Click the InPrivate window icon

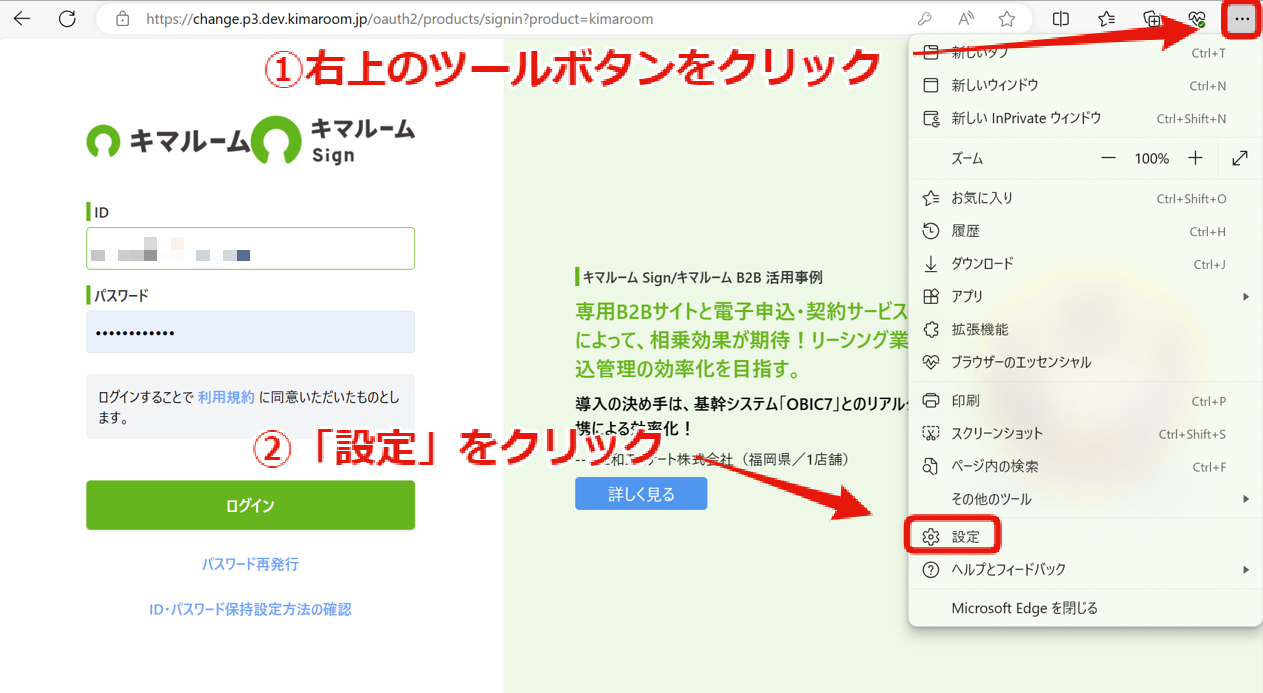(931, 118)
